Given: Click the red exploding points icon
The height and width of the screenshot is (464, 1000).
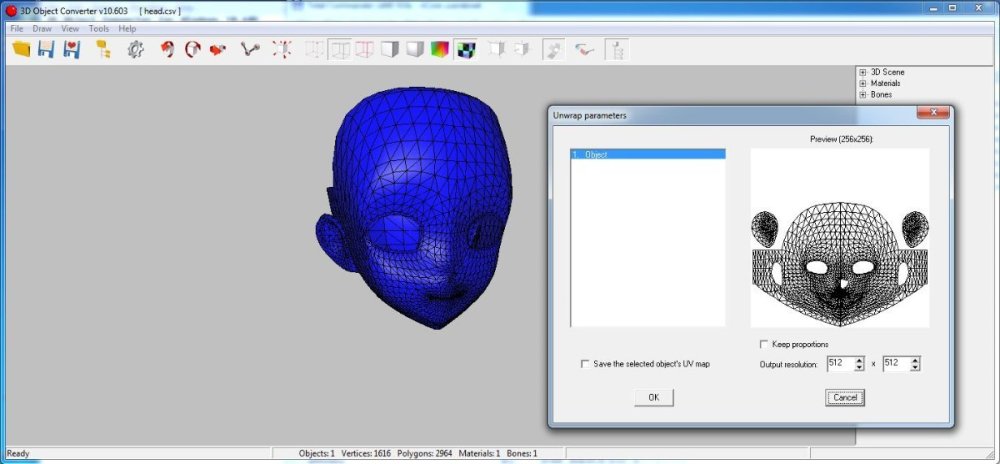Looking at the screenshot, I should coord(283,49).
